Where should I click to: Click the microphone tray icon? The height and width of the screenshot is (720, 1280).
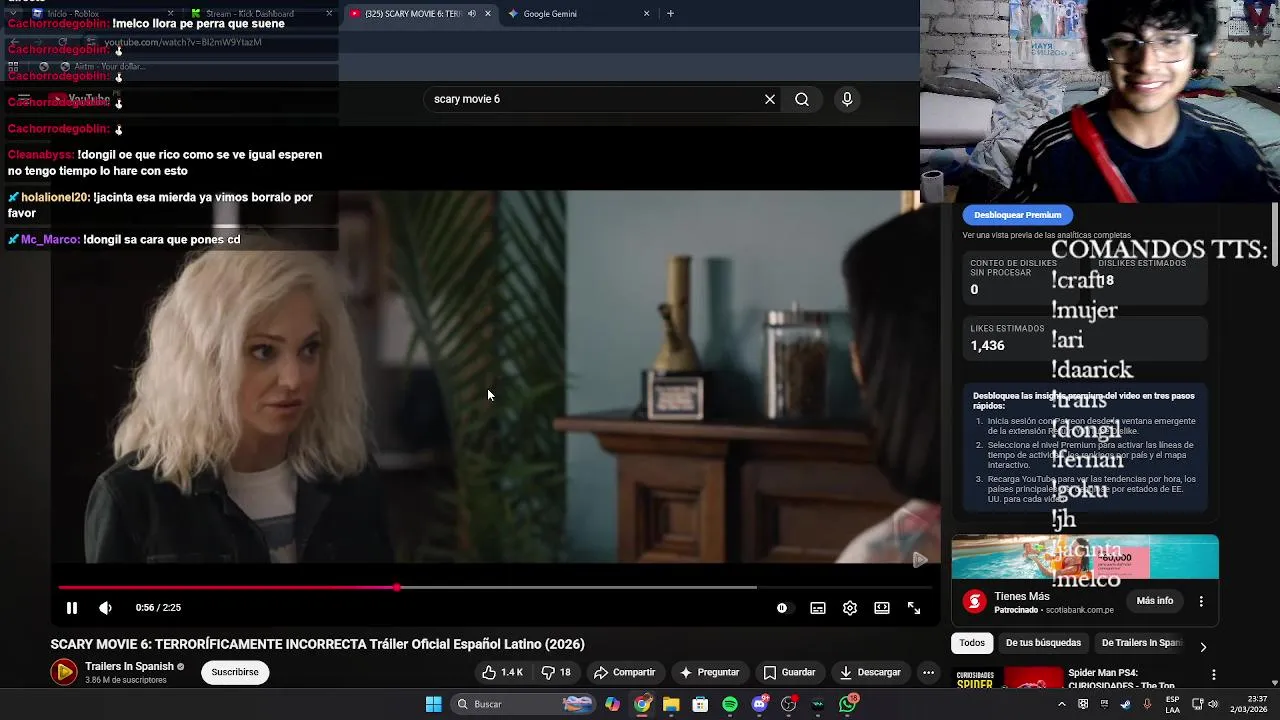[x=1147, y=704]
